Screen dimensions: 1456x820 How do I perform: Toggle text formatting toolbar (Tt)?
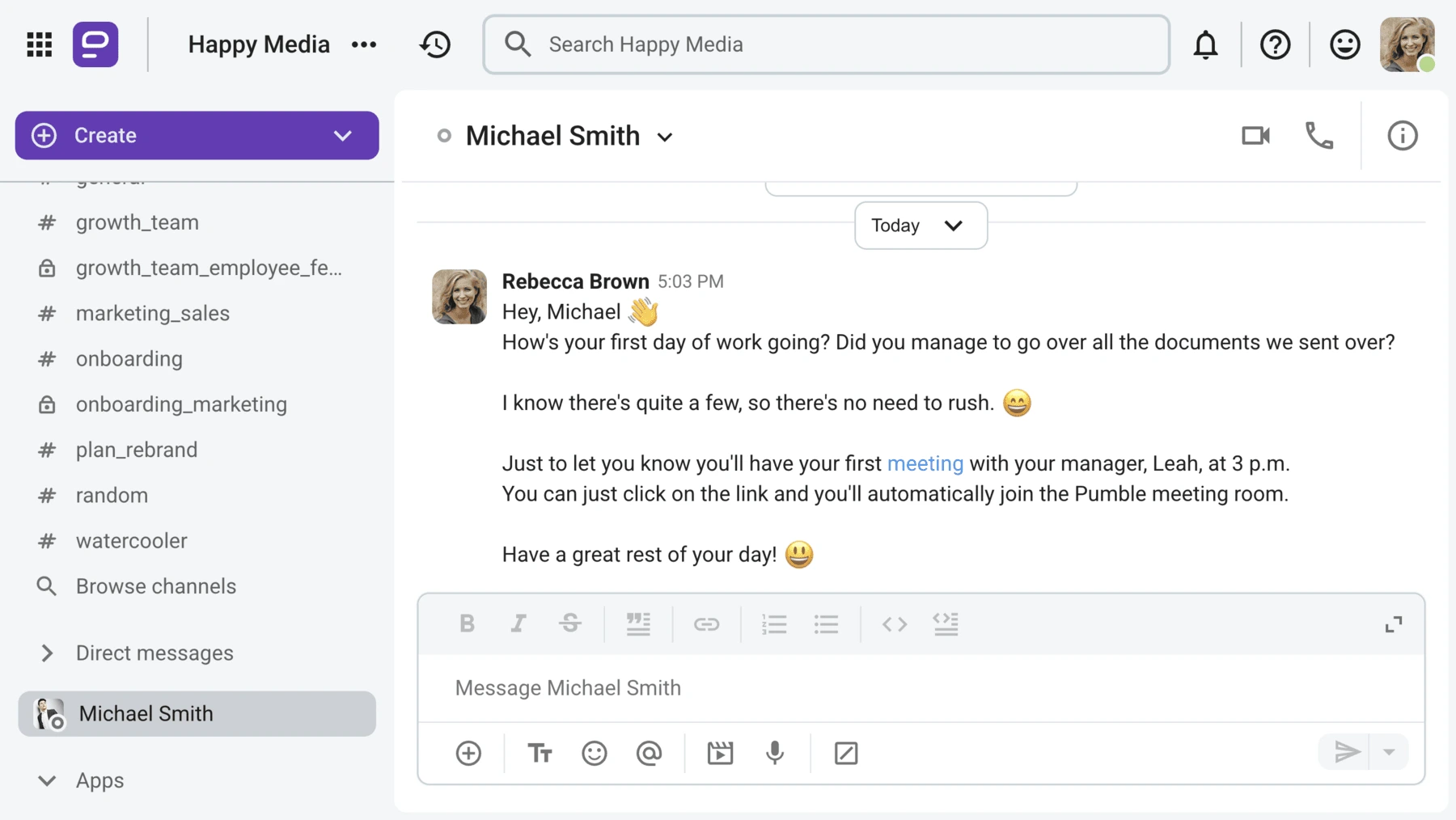540,753
